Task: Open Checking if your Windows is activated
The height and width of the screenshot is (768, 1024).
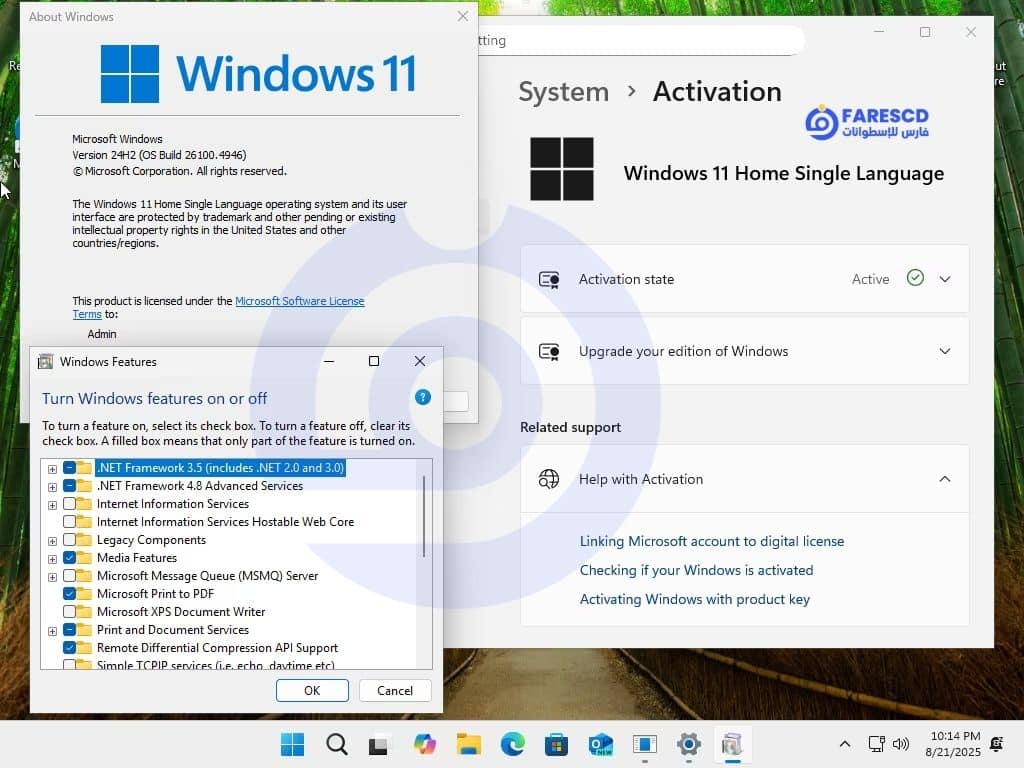Action: coord(696,570)
